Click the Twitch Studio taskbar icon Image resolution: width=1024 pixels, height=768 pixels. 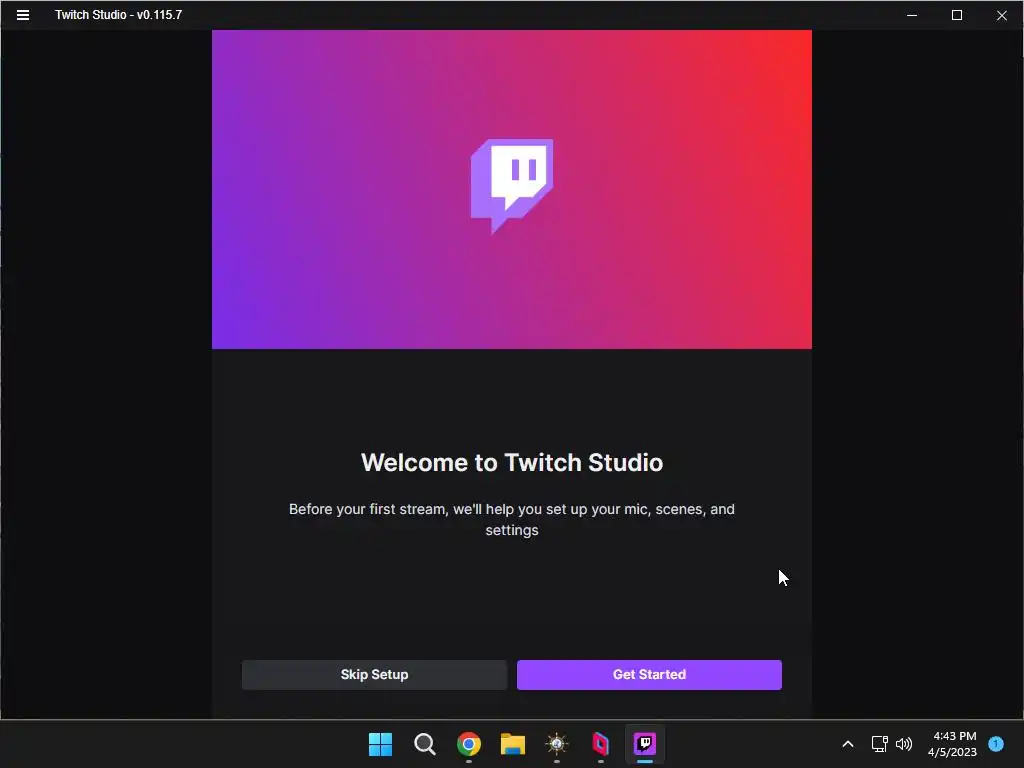(645, 744)
